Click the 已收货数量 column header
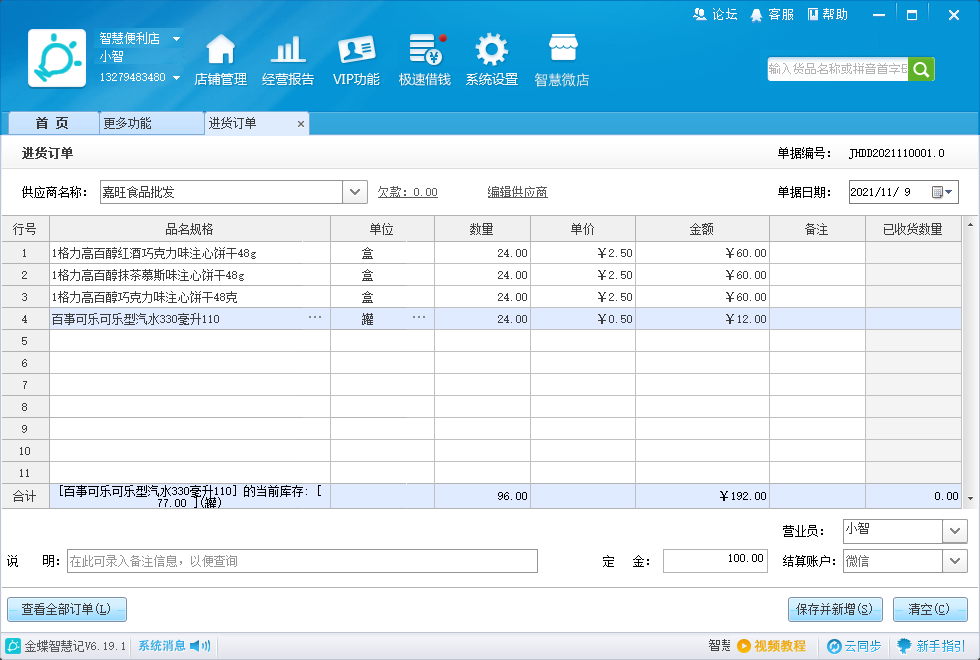Viewport: 980px width, 660px height. click(x=913, y=229)
